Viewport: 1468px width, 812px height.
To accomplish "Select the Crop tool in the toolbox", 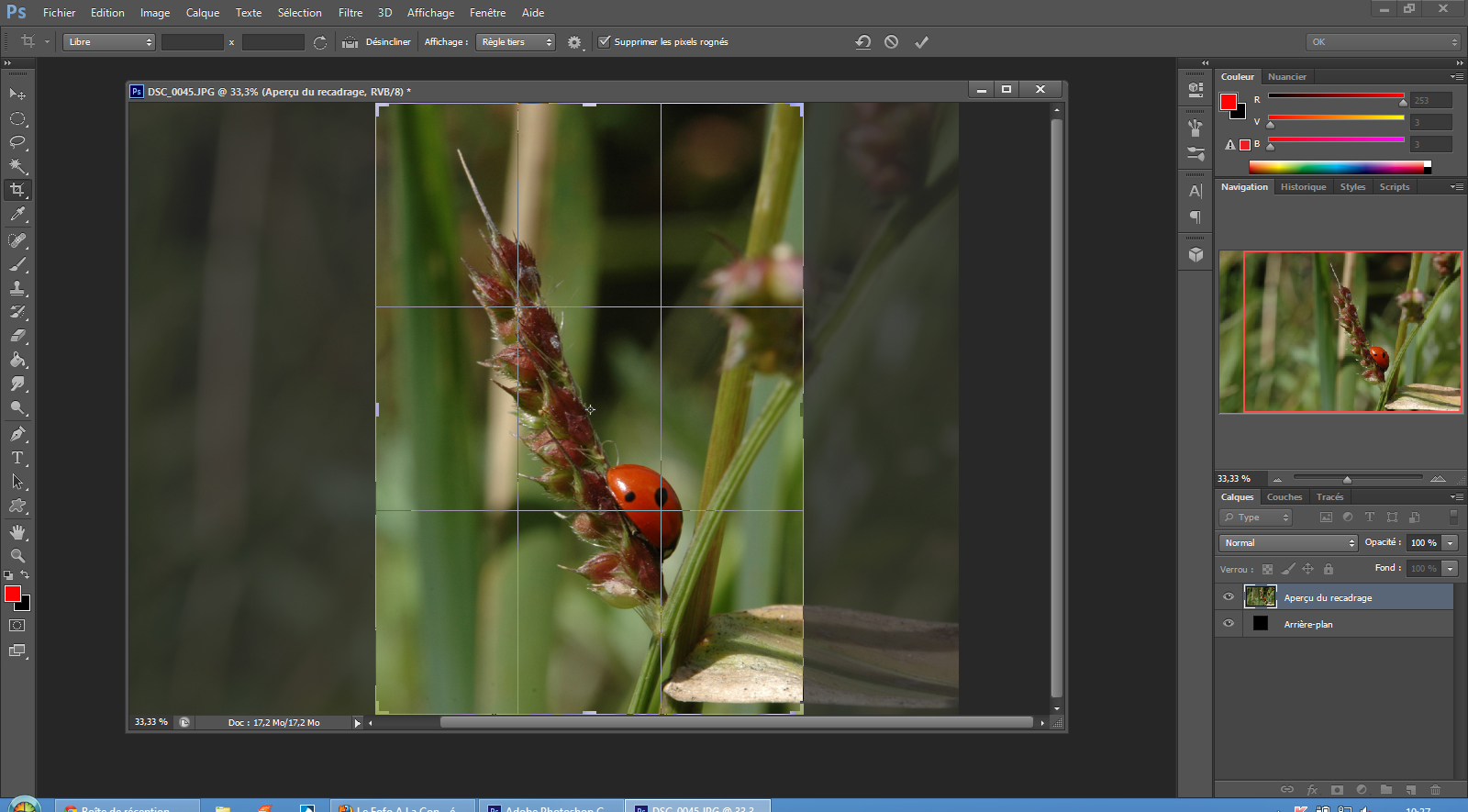I will (x=17, y=190).
